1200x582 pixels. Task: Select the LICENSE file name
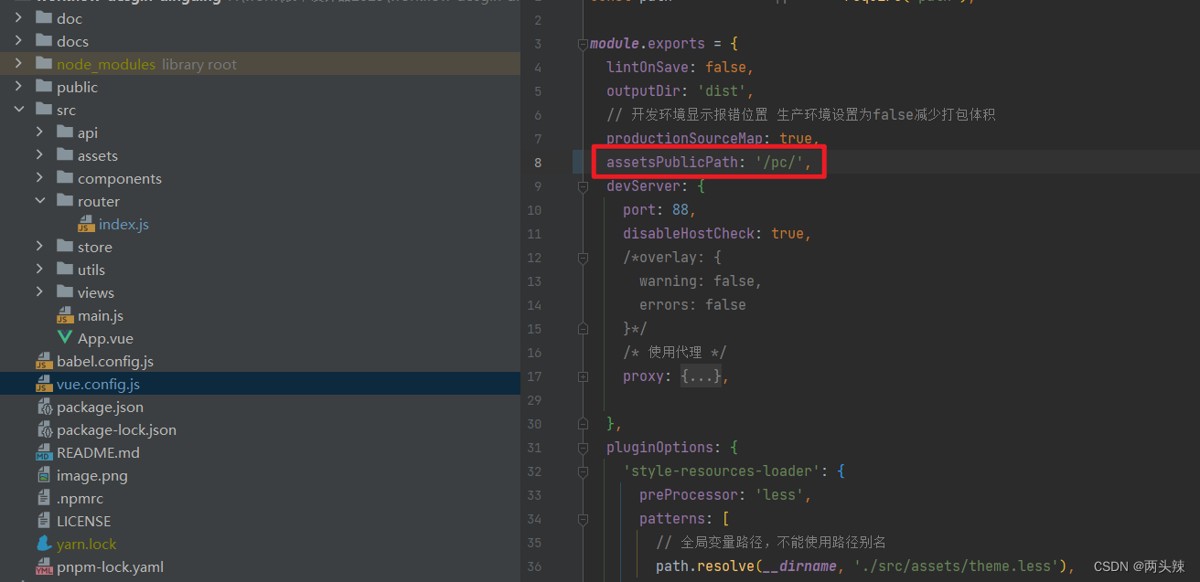click(x=84, y=521)
